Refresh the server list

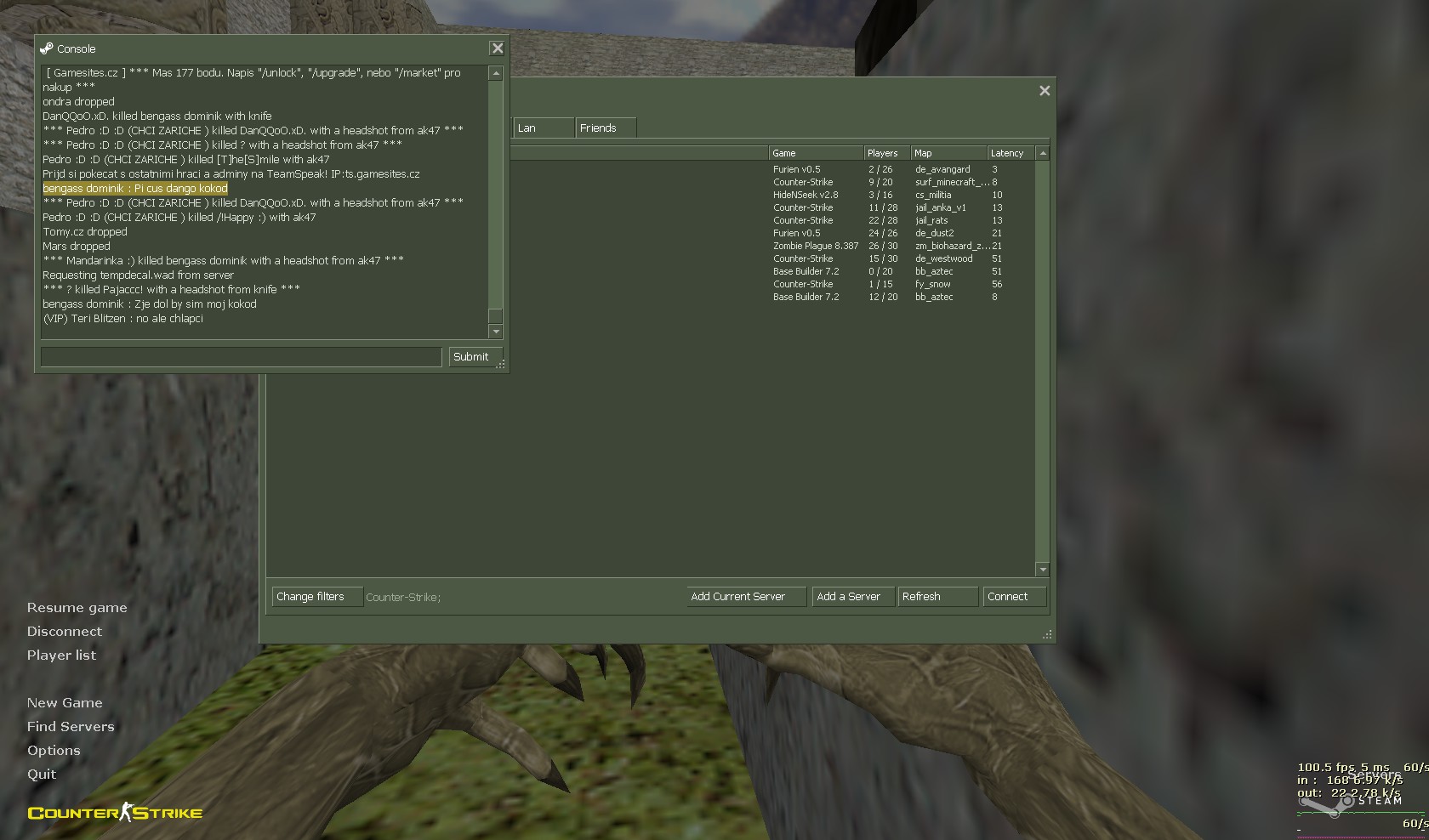(x=938, y=597)
